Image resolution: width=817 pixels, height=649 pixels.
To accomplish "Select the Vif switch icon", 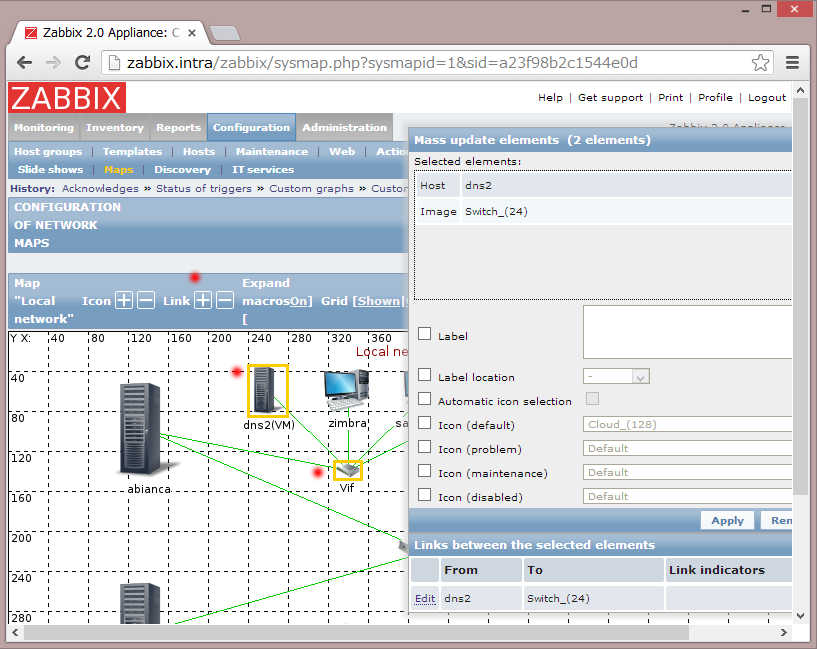I will (348, 470).
